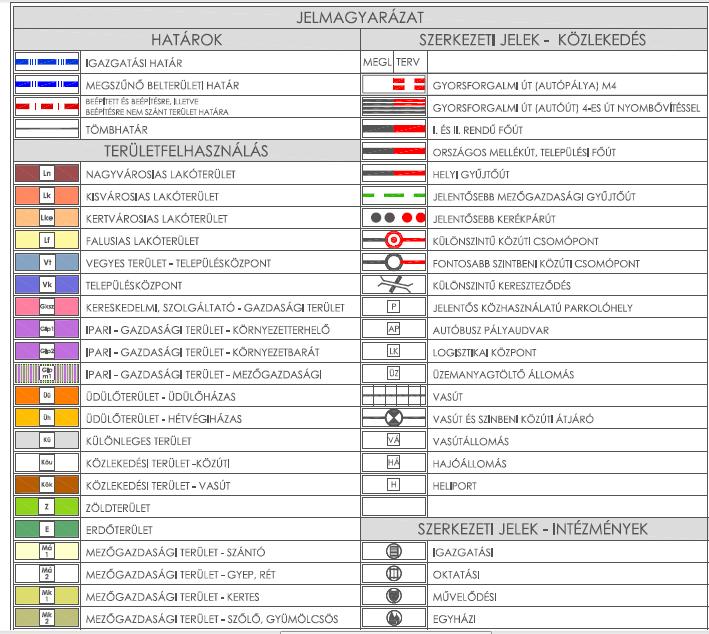This screenshot has height=634, width=709.
Task: Click the Fontosabb szintbeni csomópont circle symbol
Action: (x=394, y=262)
